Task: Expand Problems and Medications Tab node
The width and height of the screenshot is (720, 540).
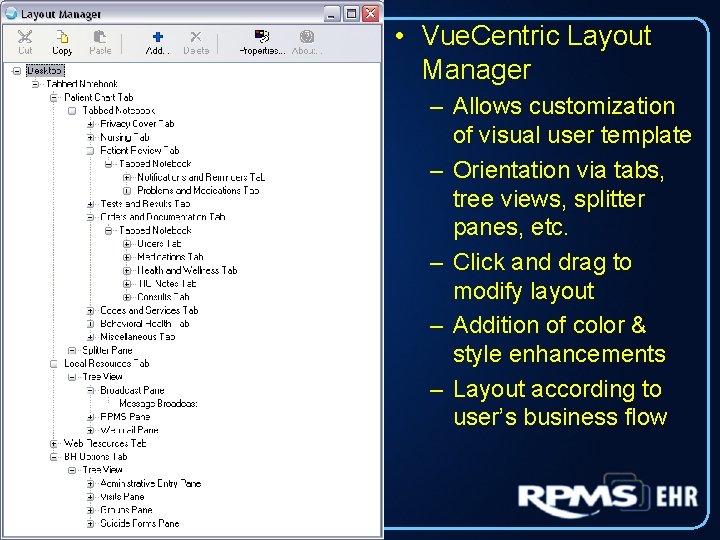Action: click(x=127, y=191)
